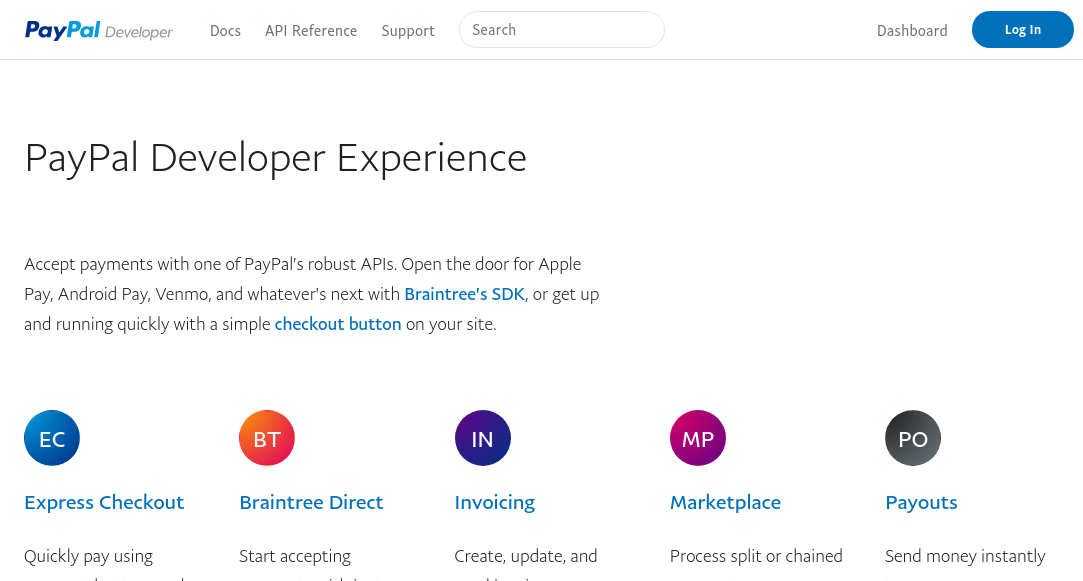Open the Braintree Direct heading link
1083x581 pixels.
pos(311,502)
